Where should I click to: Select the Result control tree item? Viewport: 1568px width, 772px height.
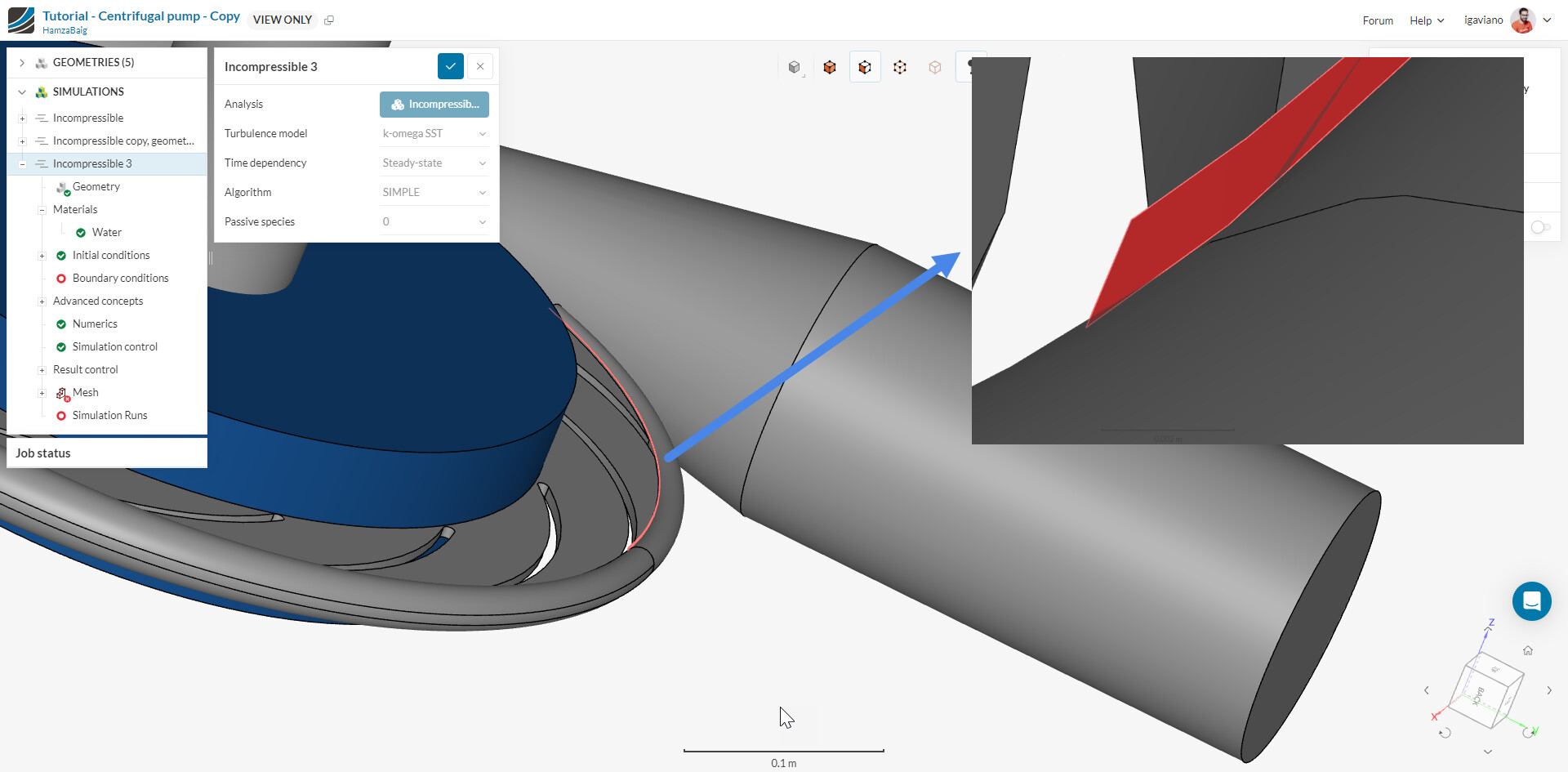click(86, 370)
